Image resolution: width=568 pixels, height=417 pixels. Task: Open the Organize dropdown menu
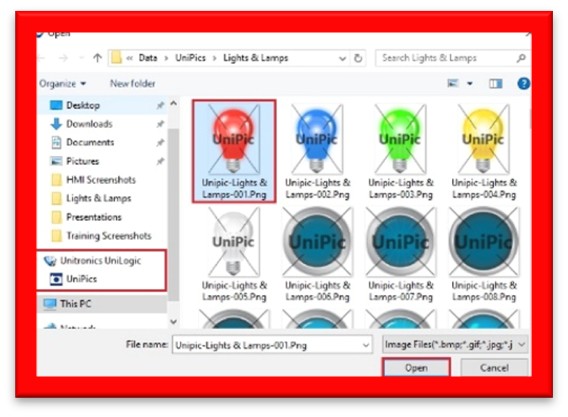[x=63, y=84]
